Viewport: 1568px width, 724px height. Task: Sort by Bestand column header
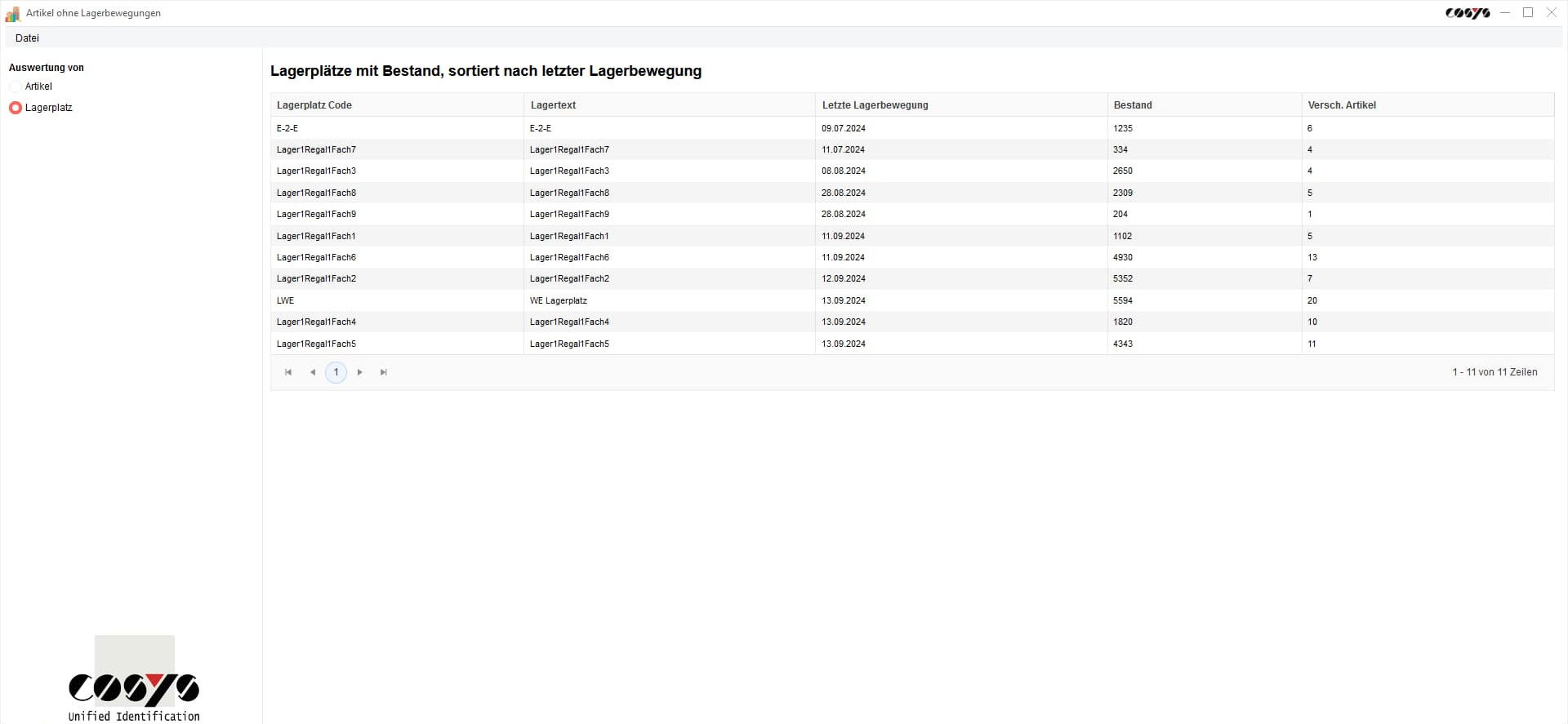pos(1204,105)
